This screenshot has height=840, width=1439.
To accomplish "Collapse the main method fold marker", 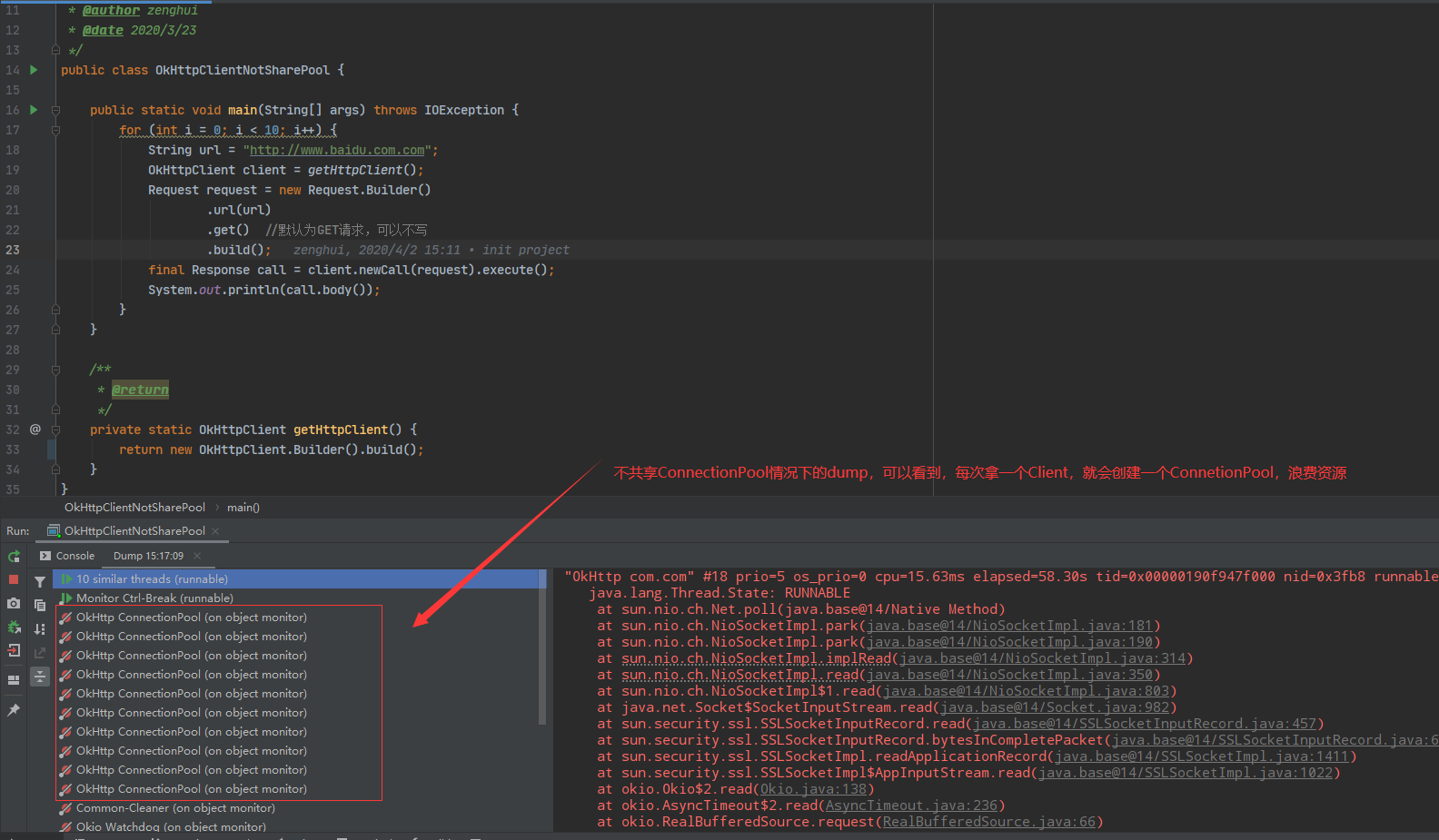I will point(55,110).
